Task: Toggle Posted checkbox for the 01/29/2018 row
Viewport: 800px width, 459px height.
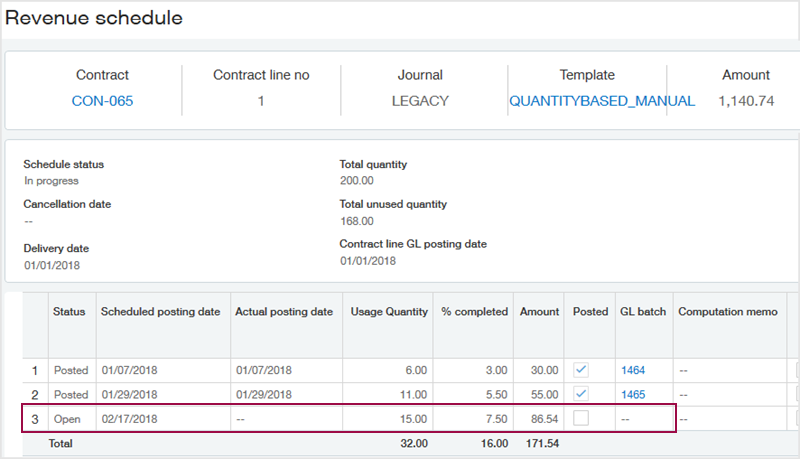Action: [581, 395]
